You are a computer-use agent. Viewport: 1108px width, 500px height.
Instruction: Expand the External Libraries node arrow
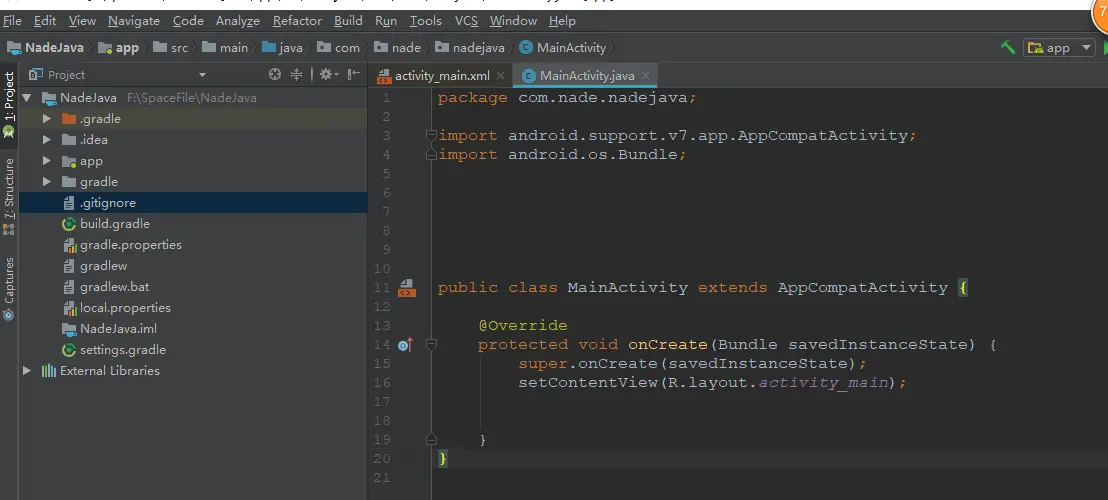[27, 371]
